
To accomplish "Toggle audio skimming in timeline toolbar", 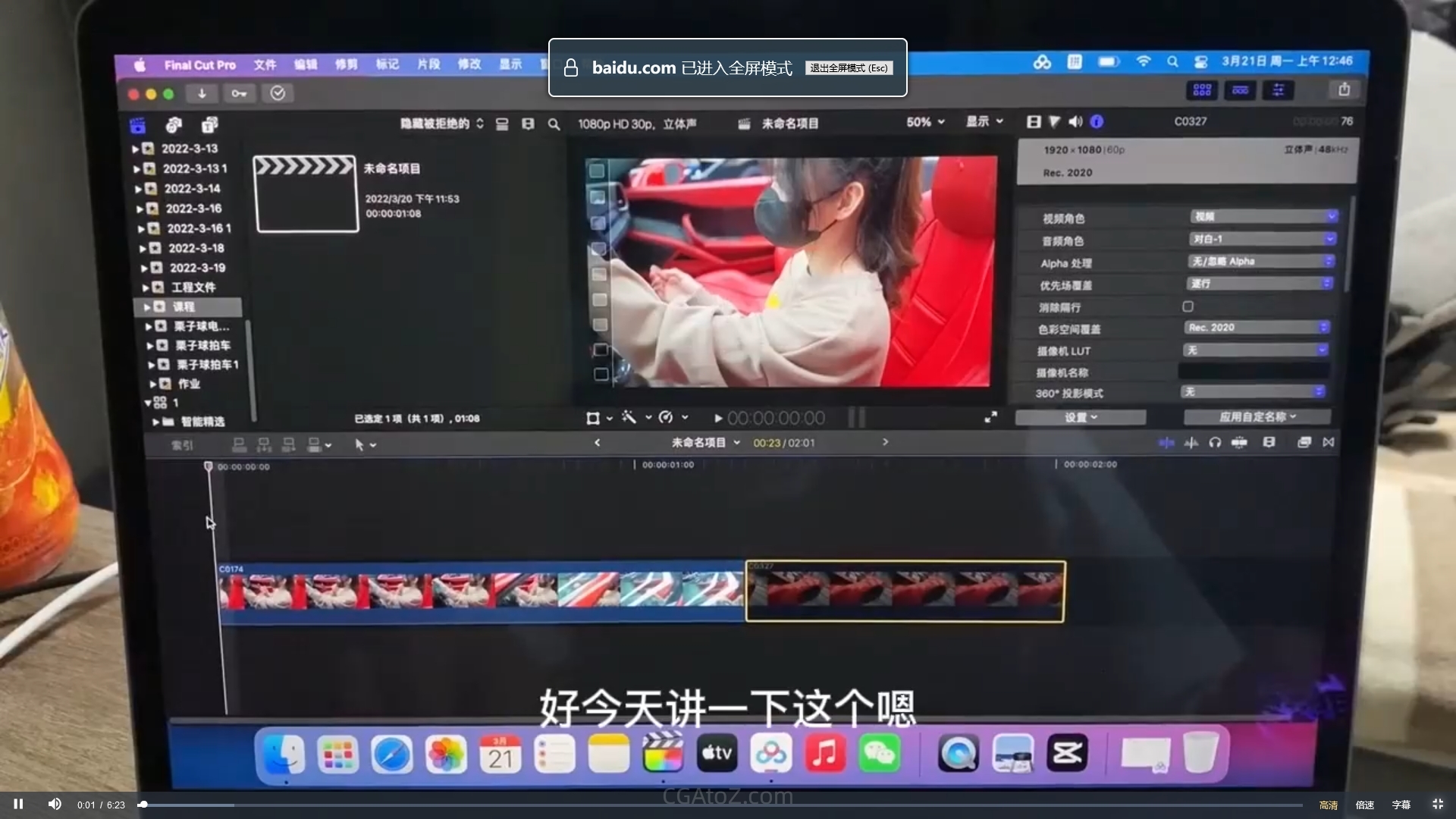I will click(x=1191, y=442).
